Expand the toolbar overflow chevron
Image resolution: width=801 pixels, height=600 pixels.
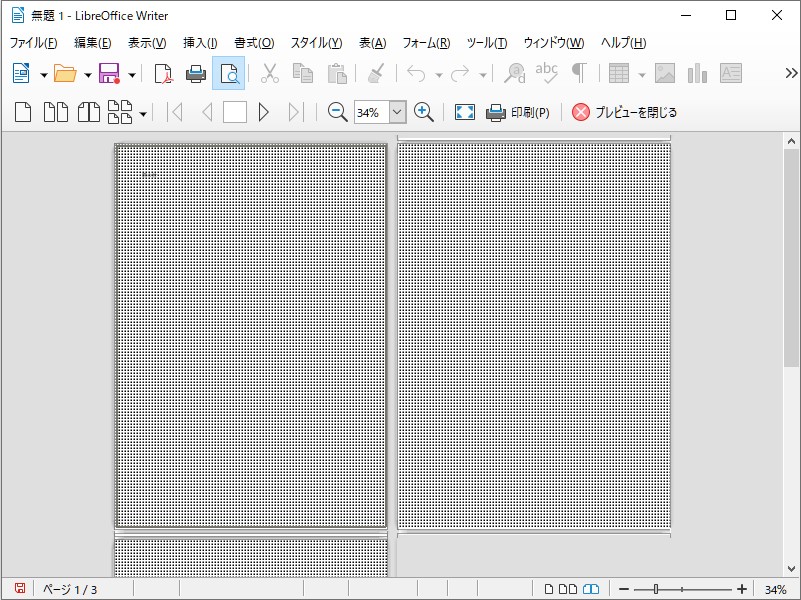pyautogui.click(x=791, y=74)
